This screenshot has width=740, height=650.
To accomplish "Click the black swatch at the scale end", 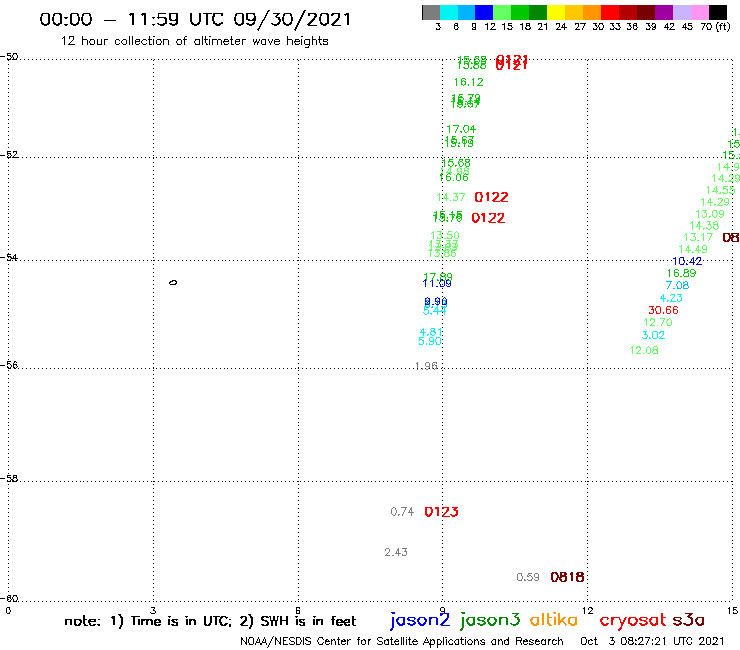I will (x=718, y=12).
